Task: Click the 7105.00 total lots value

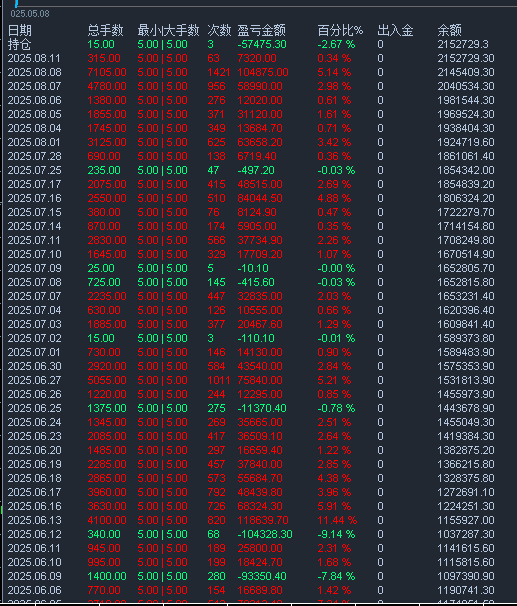Action: tap(107, 72)
